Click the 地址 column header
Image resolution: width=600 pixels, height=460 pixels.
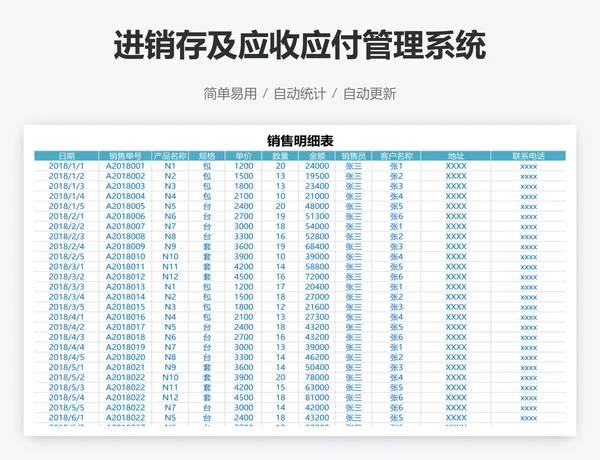tap(456, 156)
